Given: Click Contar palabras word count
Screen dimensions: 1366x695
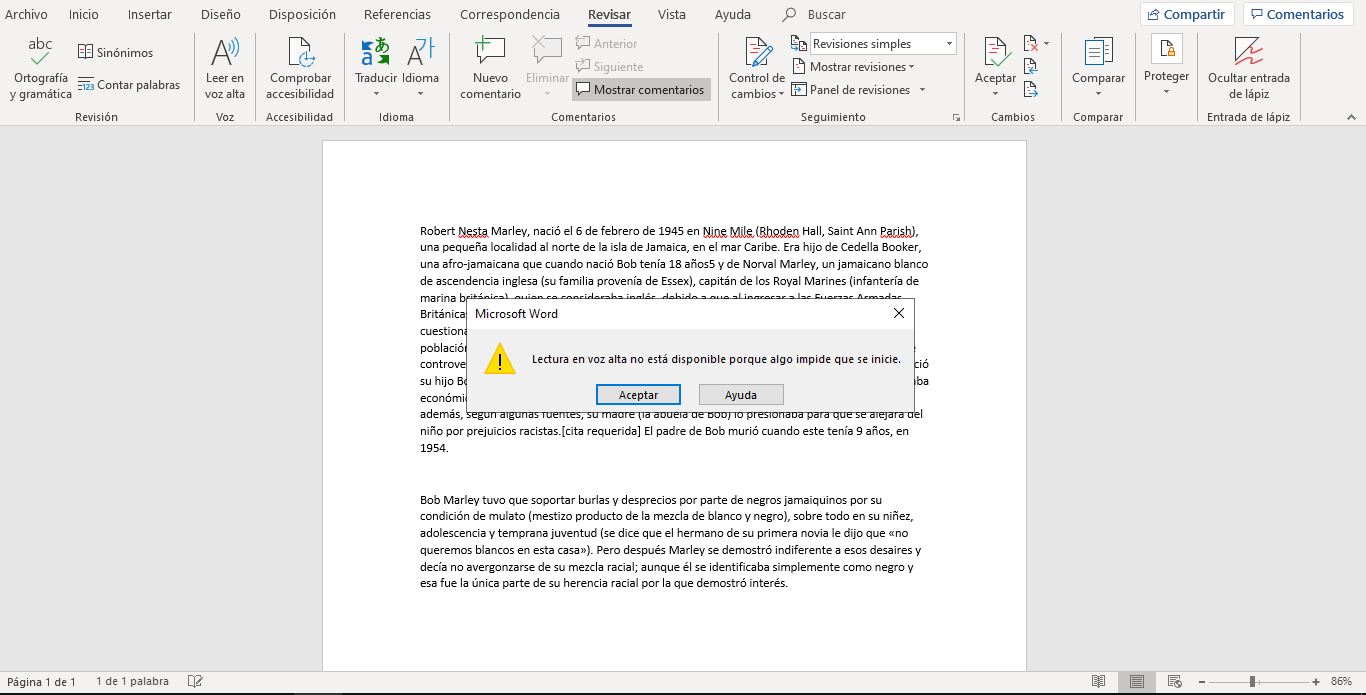Looking at the screenshot, I should pyautogui.click(x=129, y=85).
